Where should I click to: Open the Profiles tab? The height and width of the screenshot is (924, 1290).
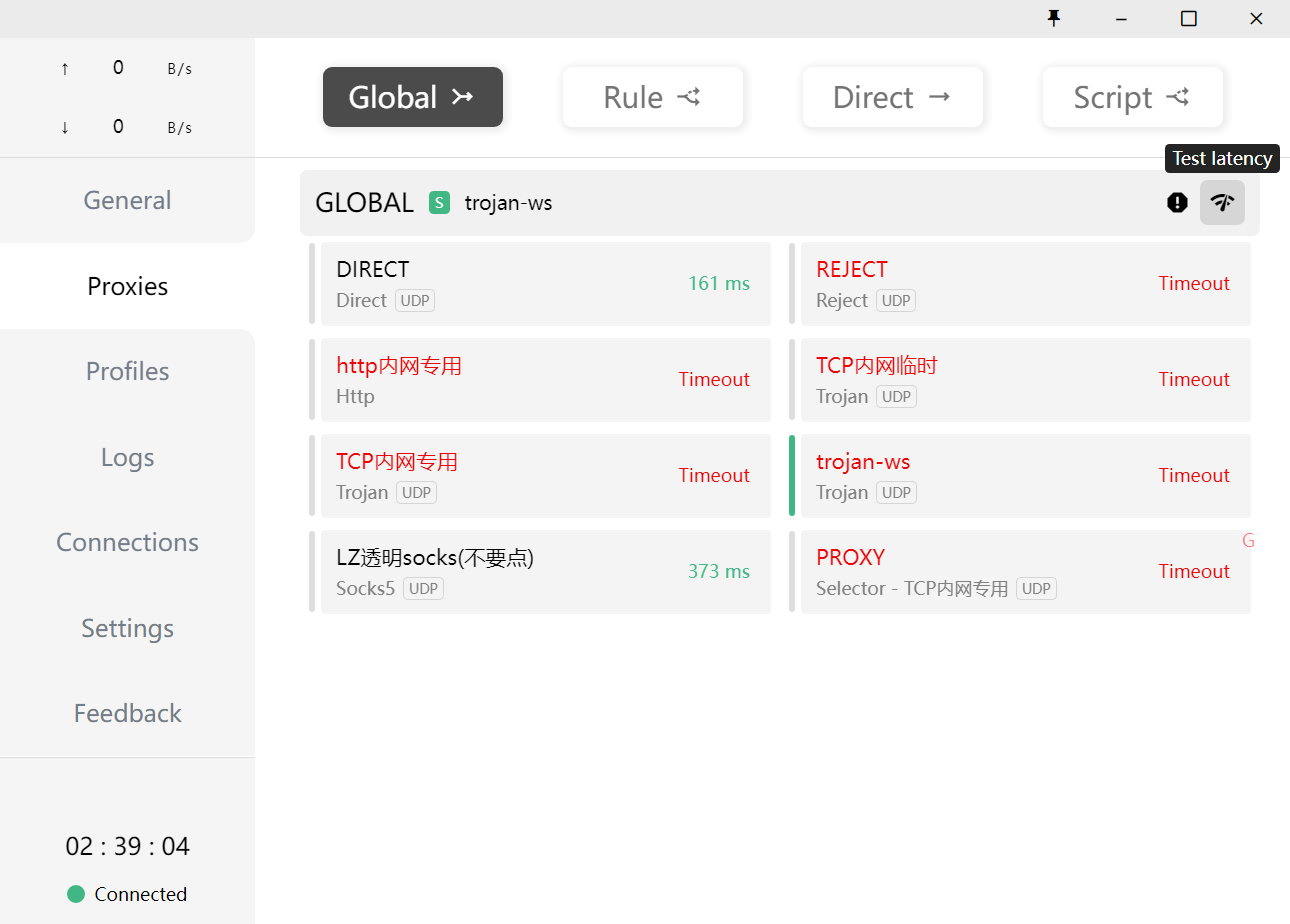tap(127, 371)
